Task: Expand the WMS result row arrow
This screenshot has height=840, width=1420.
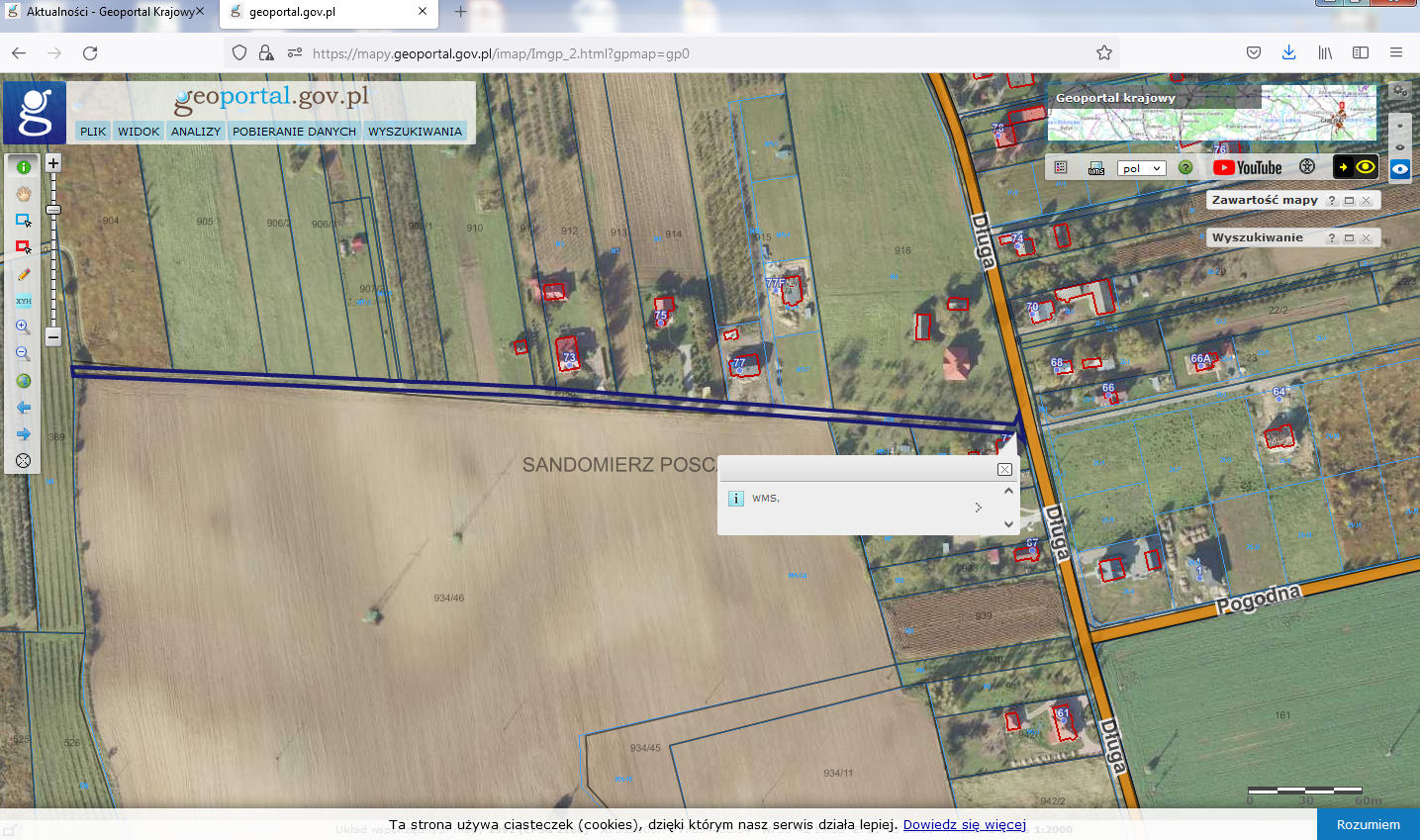Action: pyautogui.click(x=978, y=508)
